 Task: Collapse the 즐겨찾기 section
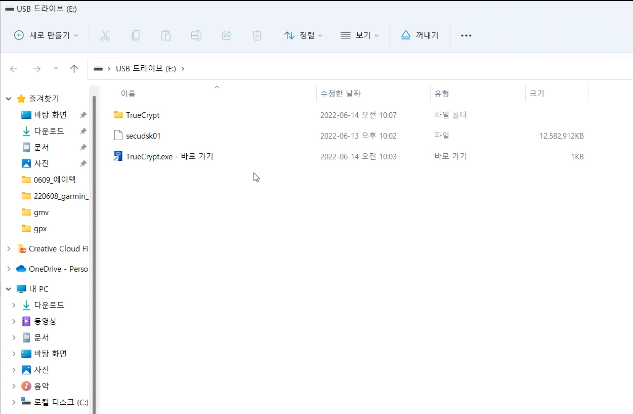pos(8,98)
